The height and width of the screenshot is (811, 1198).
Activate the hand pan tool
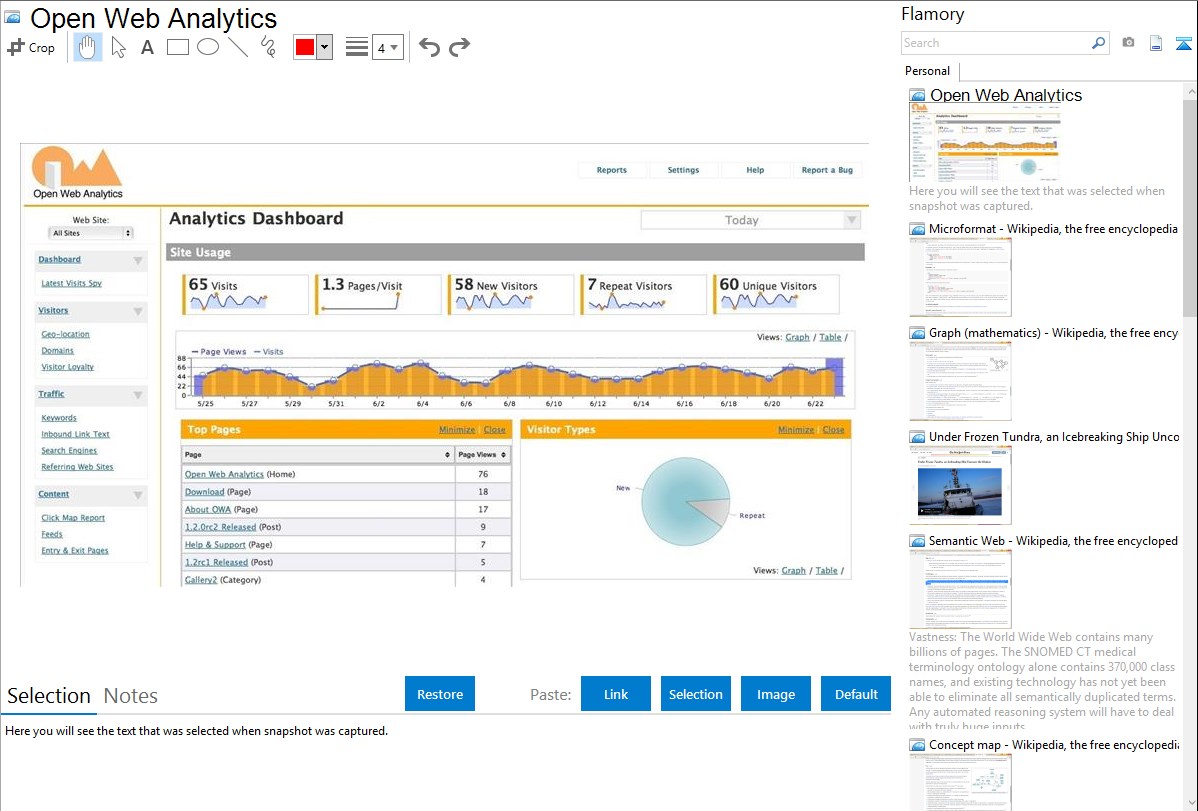tap(88, 47)
